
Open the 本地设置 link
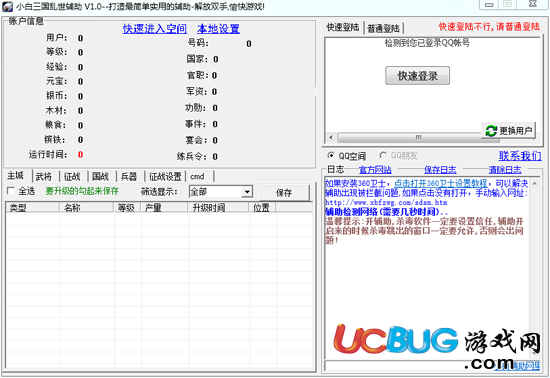tap(219, 29)
